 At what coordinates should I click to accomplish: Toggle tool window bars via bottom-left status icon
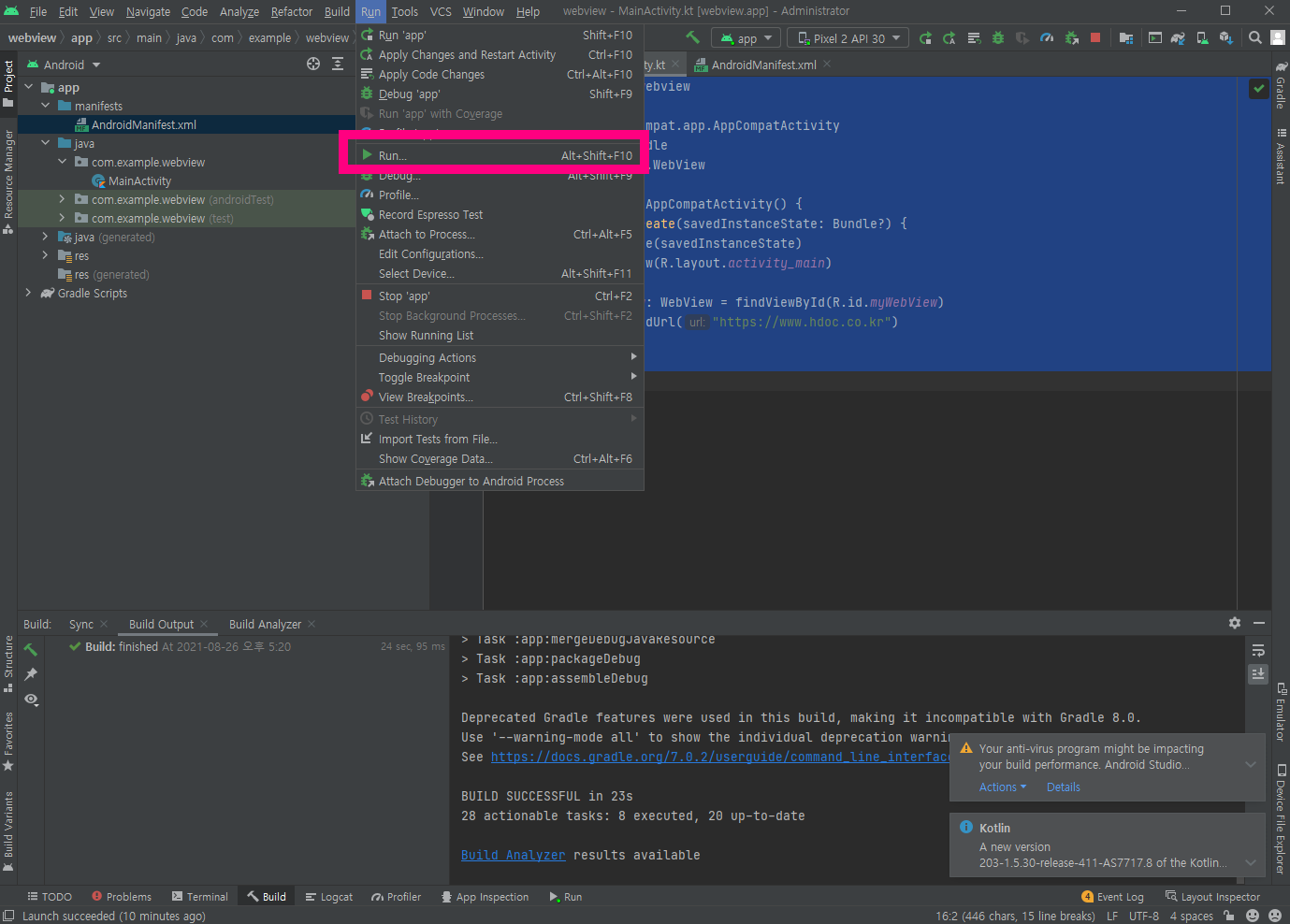[x=8, y=916]
